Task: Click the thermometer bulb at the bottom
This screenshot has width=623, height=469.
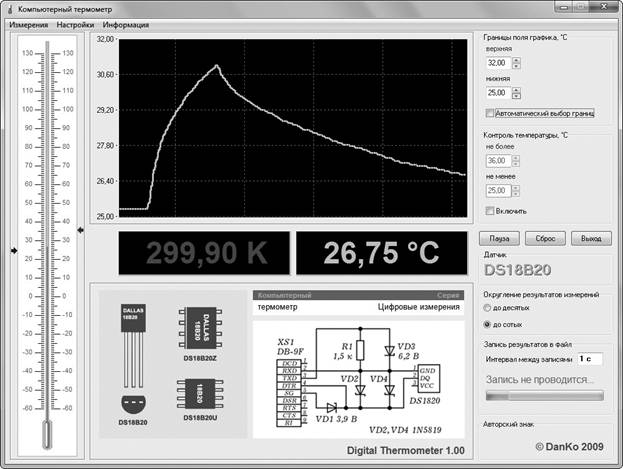Action: (x=47, y=434)
